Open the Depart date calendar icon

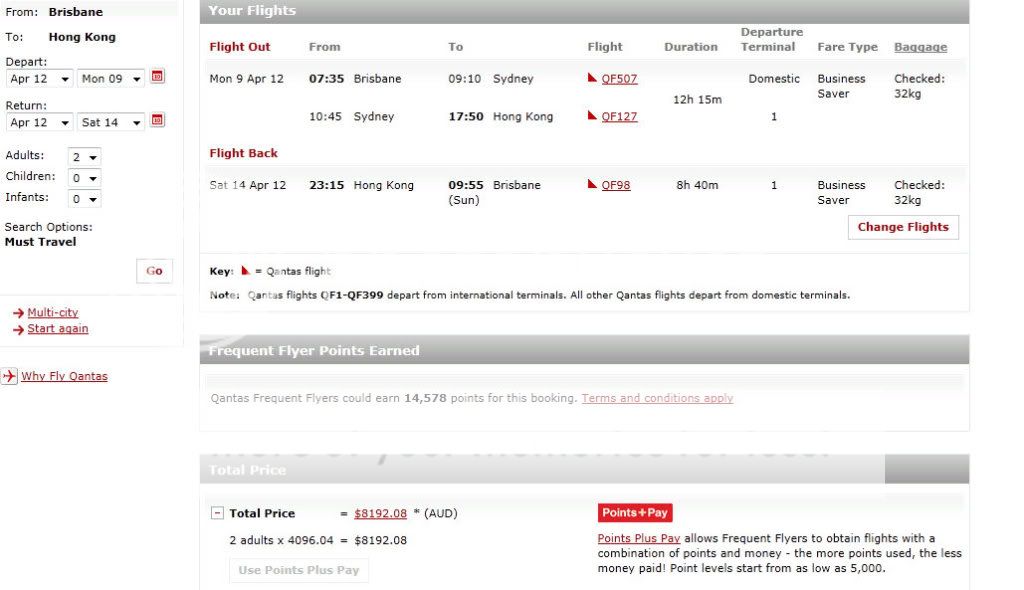point(157,78)
